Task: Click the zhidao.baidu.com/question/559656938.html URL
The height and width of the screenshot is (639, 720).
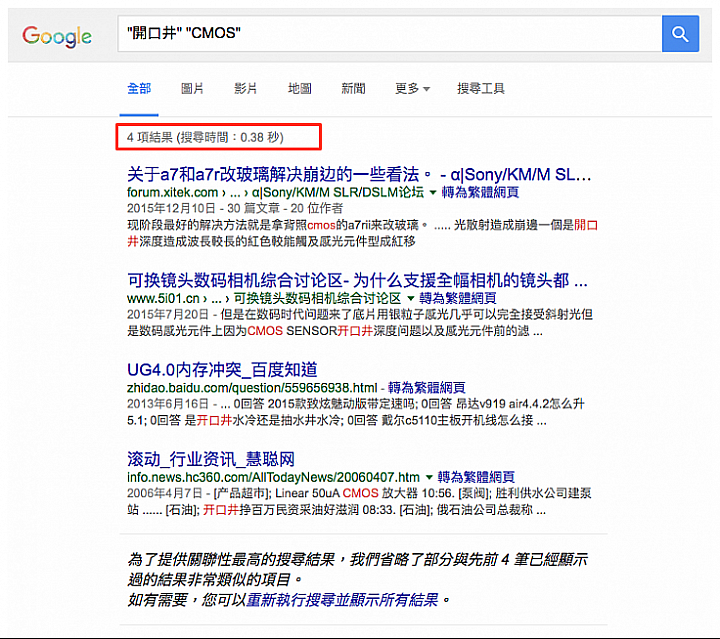Action: pyautogui.click(x=252, y=388)
